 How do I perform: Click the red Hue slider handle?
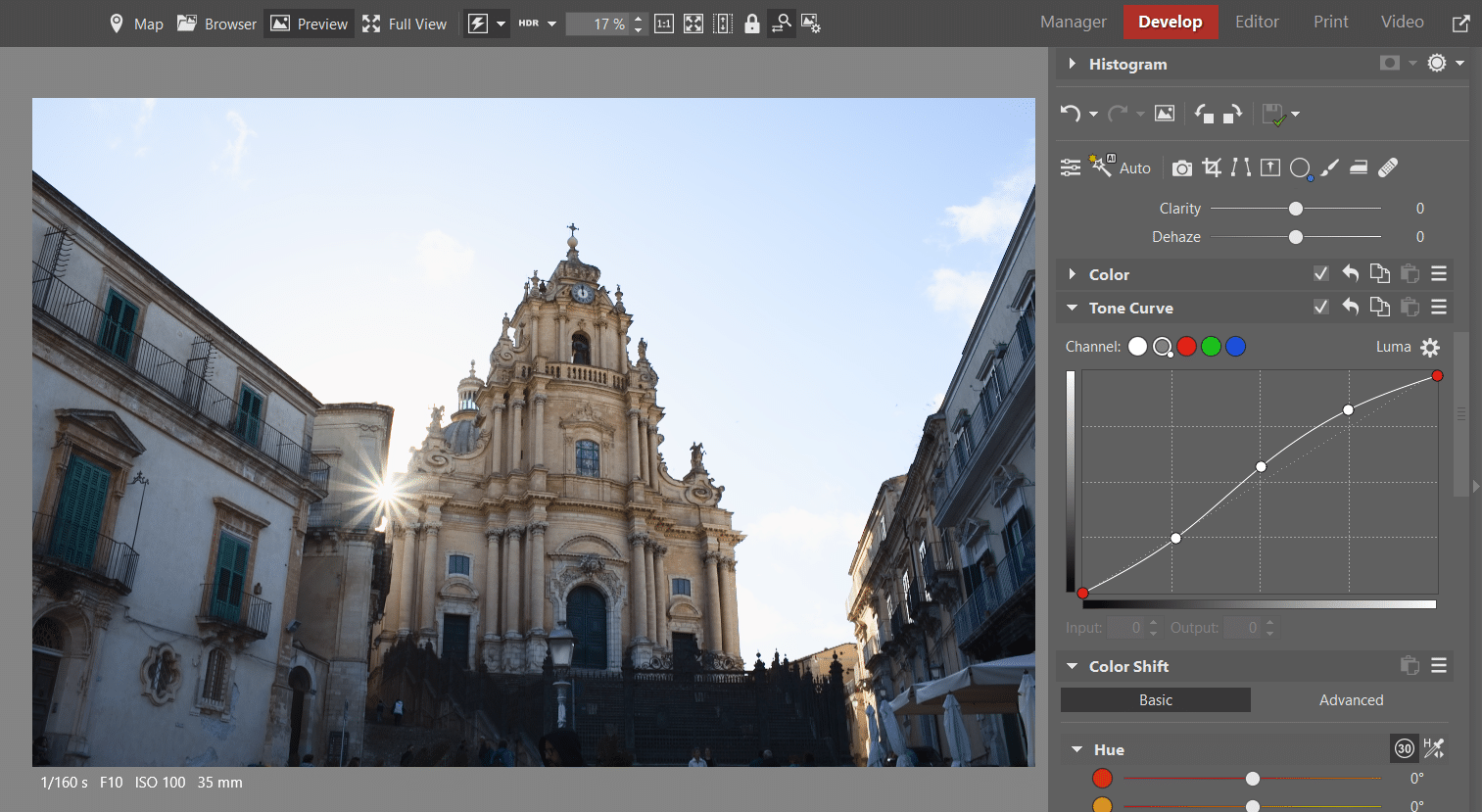pos(1253,779)
